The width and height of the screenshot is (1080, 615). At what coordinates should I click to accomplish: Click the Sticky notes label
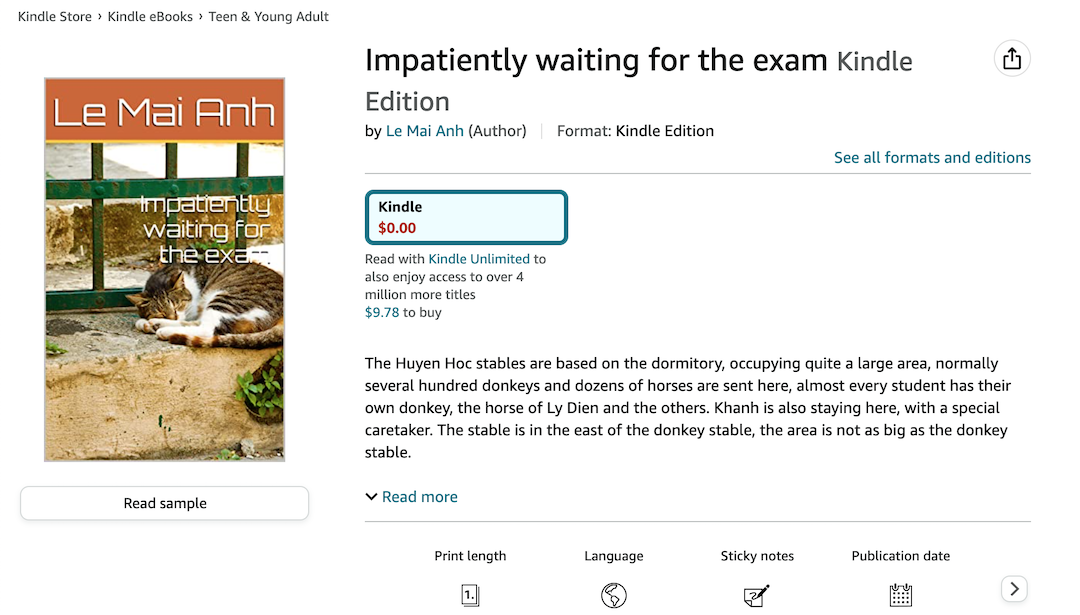[x=757, y=556]
